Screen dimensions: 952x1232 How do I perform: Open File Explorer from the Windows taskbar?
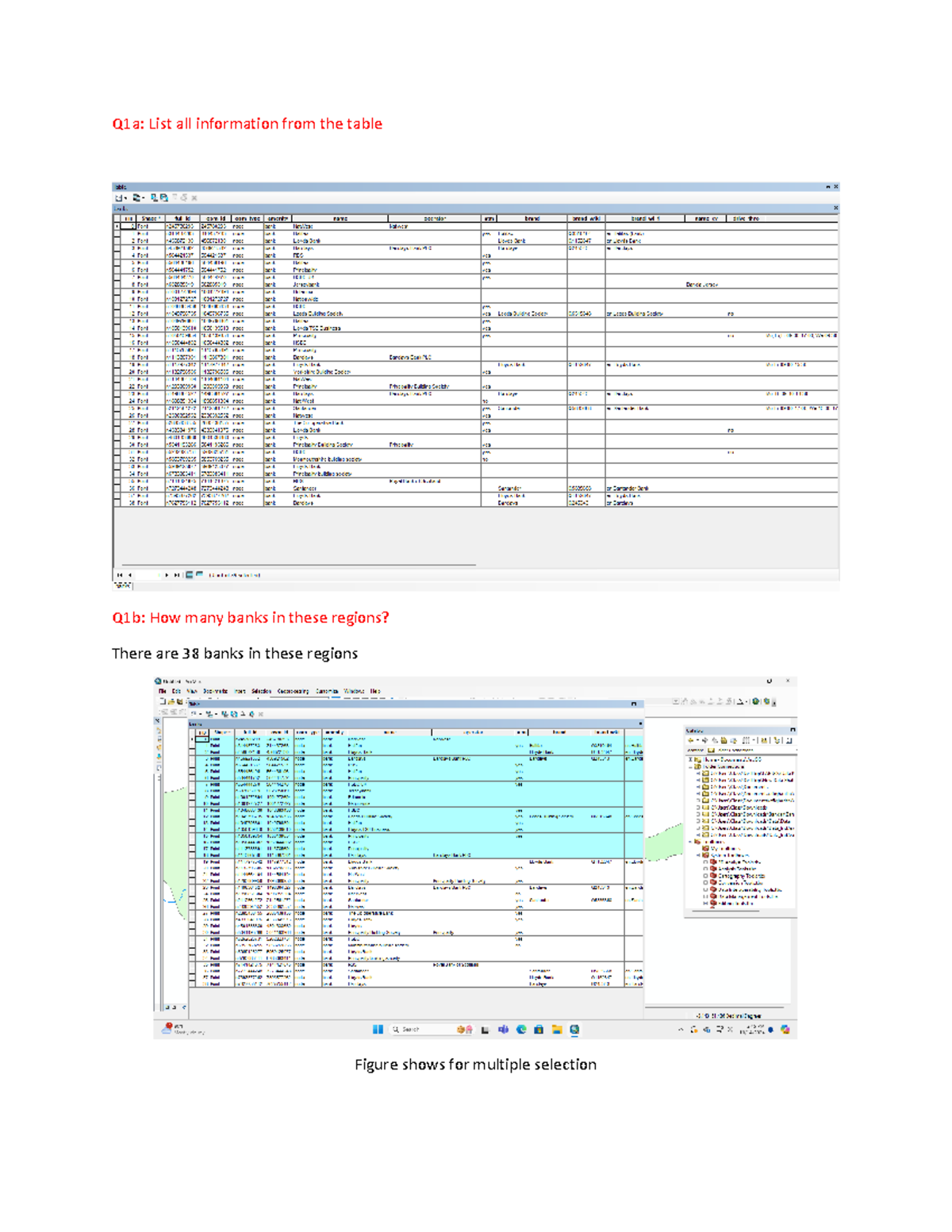pos(557,1030)
